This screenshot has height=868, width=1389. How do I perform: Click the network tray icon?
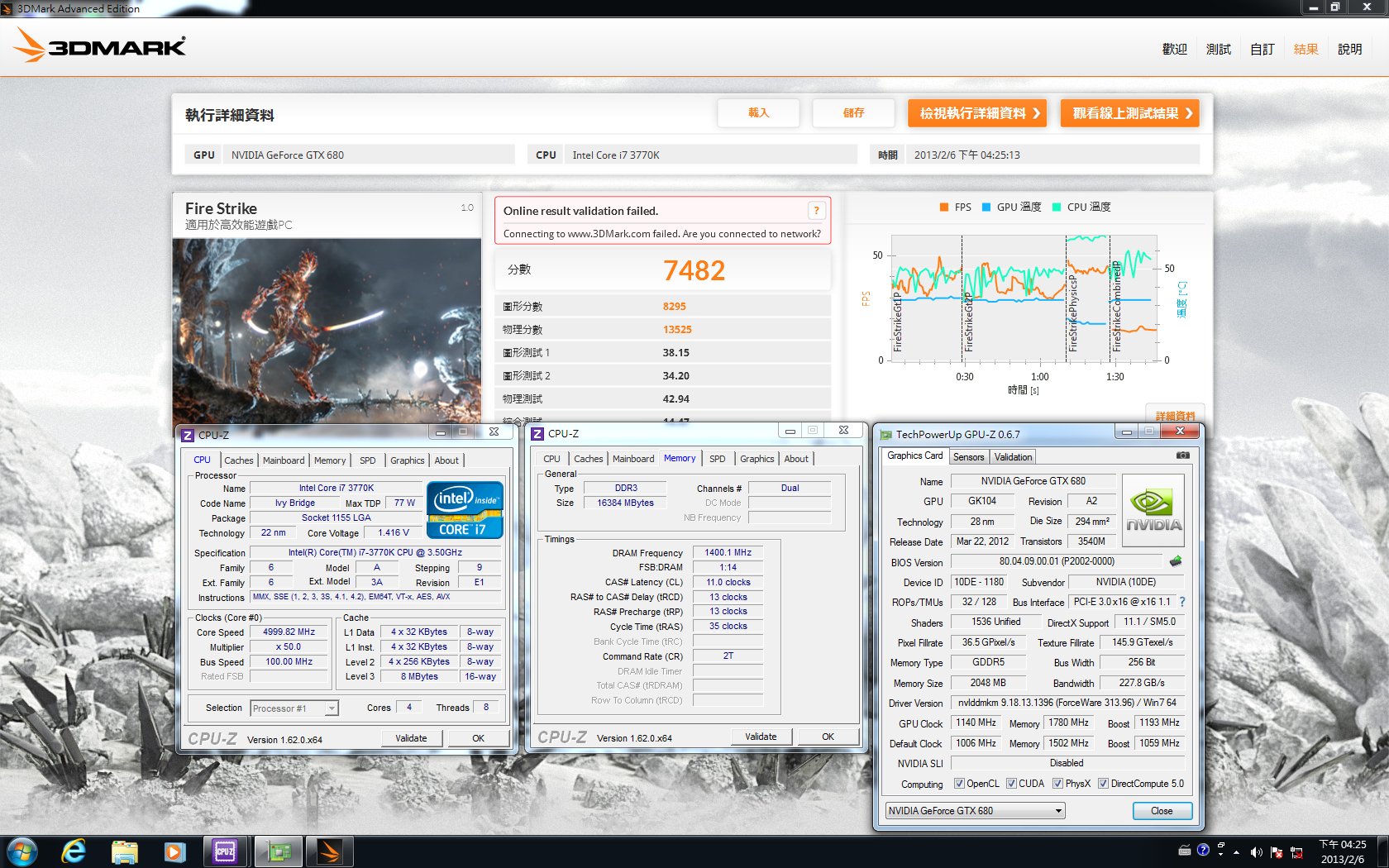coord(1296,851)
